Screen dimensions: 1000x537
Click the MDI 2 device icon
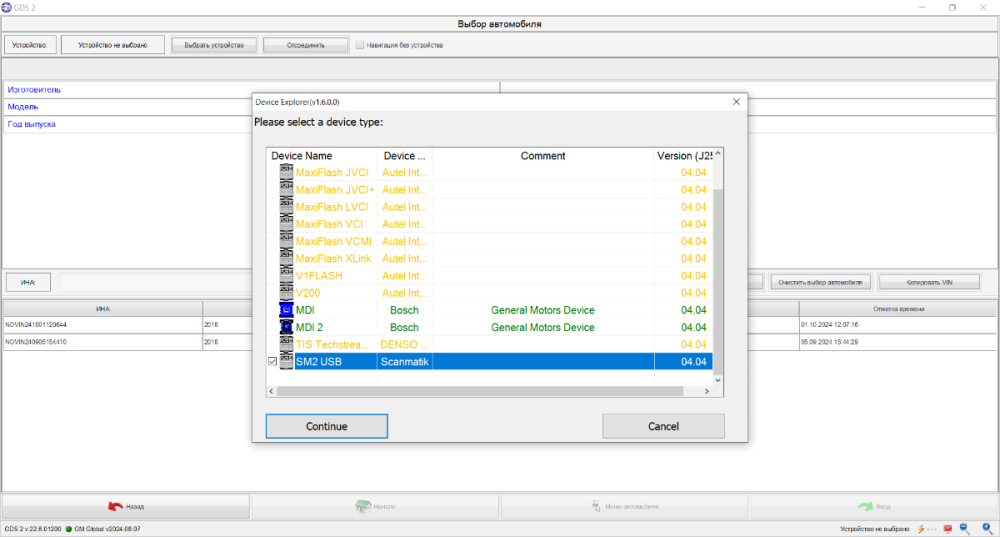point(286,327)
